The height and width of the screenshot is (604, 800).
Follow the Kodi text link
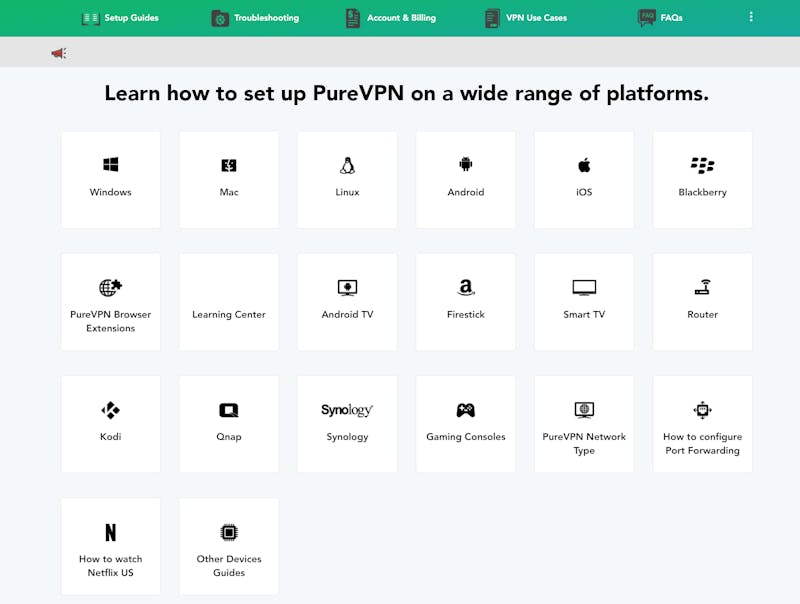point(111,437)
